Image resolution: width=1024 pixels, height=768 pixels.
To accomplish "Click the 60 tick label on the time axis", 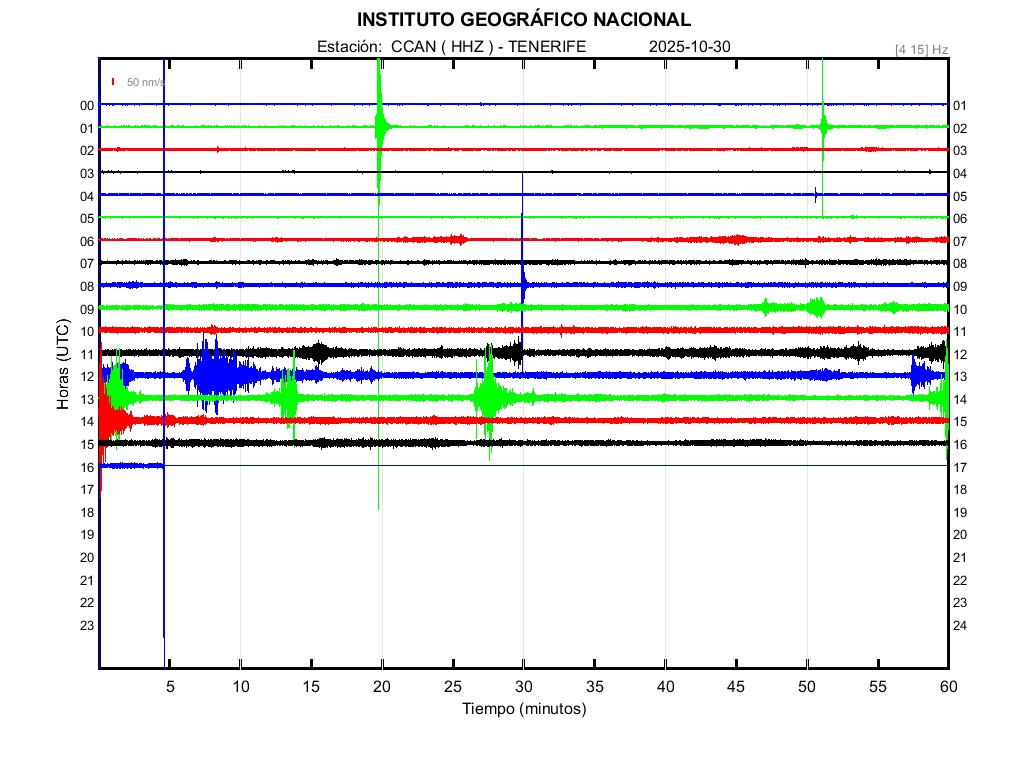I will (947, 687).
